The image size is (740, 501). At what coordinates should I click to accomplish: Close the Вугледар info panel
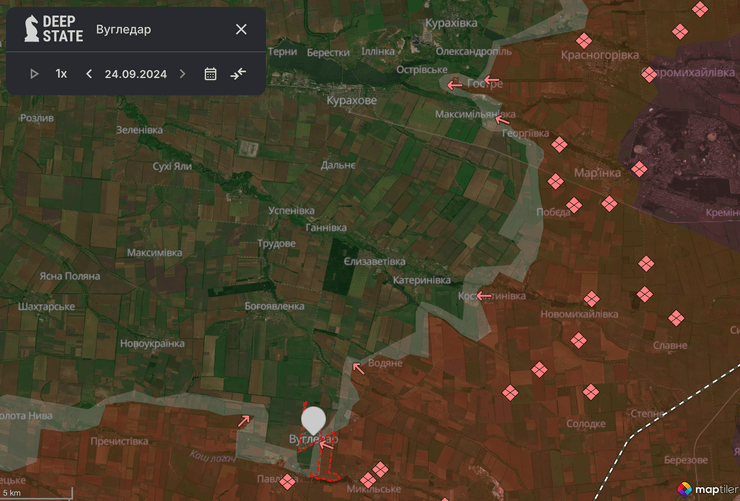tap(241, 29)
